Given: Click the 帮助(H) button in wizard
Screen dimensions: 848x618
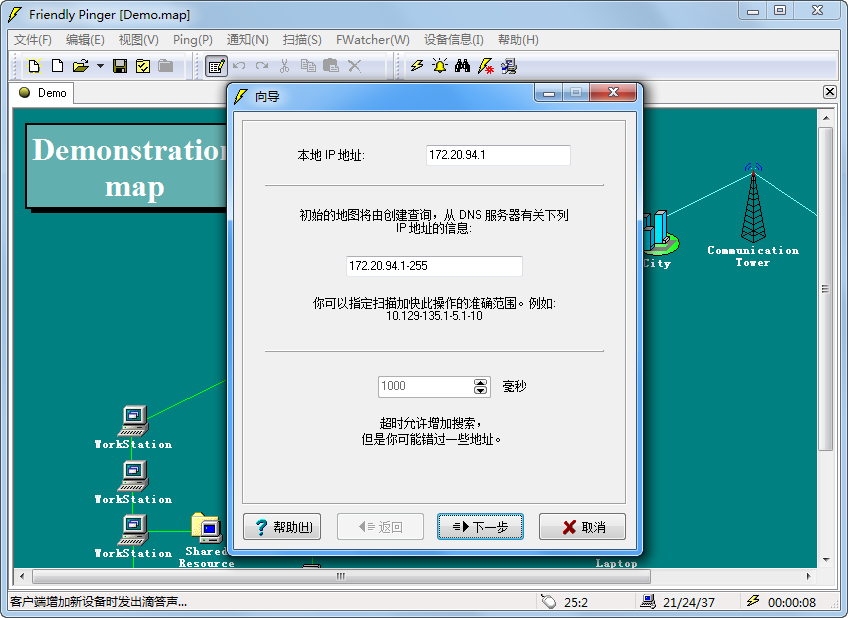Looking at the screenshot, I should coord(282,527).
